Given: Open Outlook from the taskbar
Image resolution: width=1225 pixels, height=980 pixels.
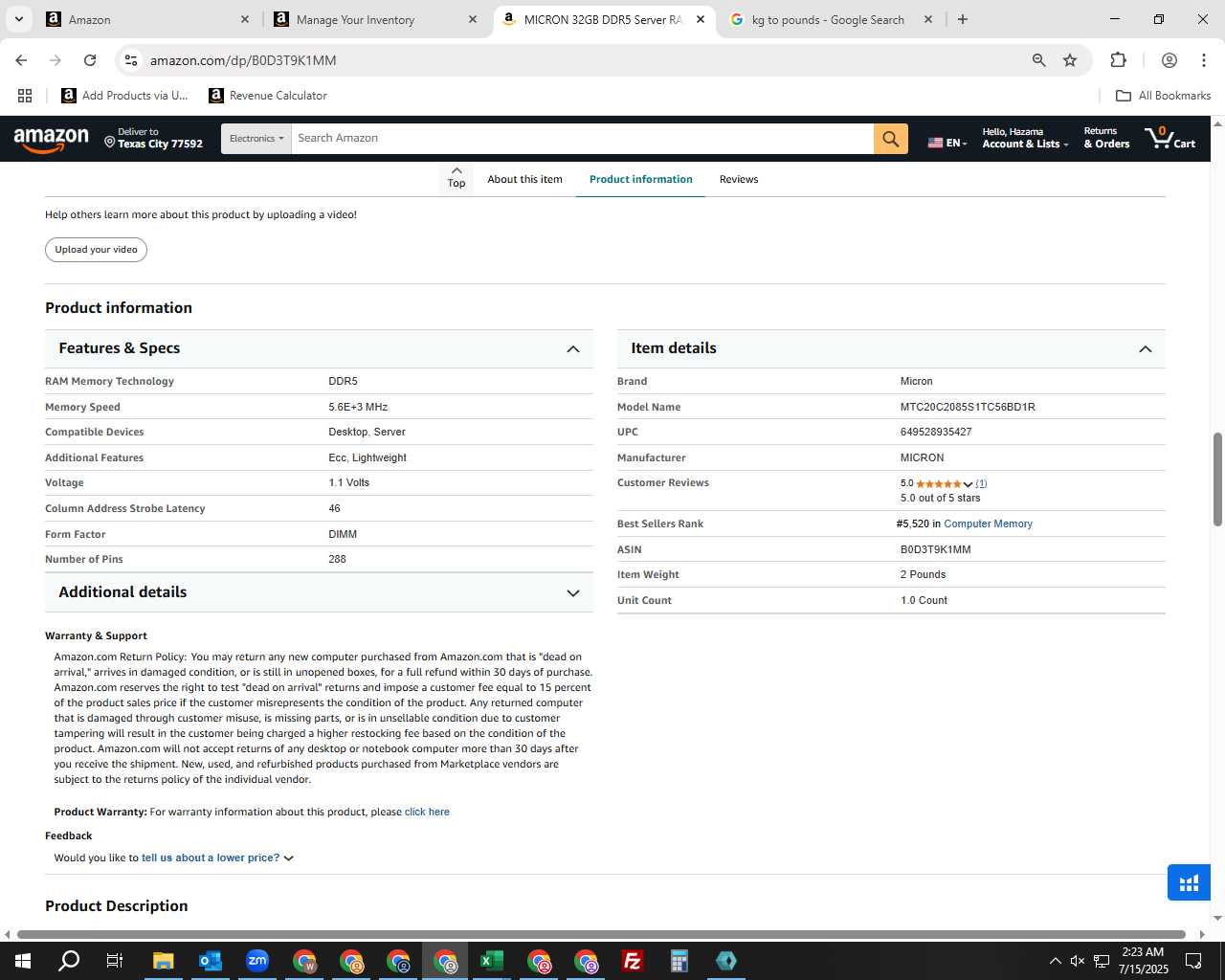Looking at the screenshot, I should point(211,961).
